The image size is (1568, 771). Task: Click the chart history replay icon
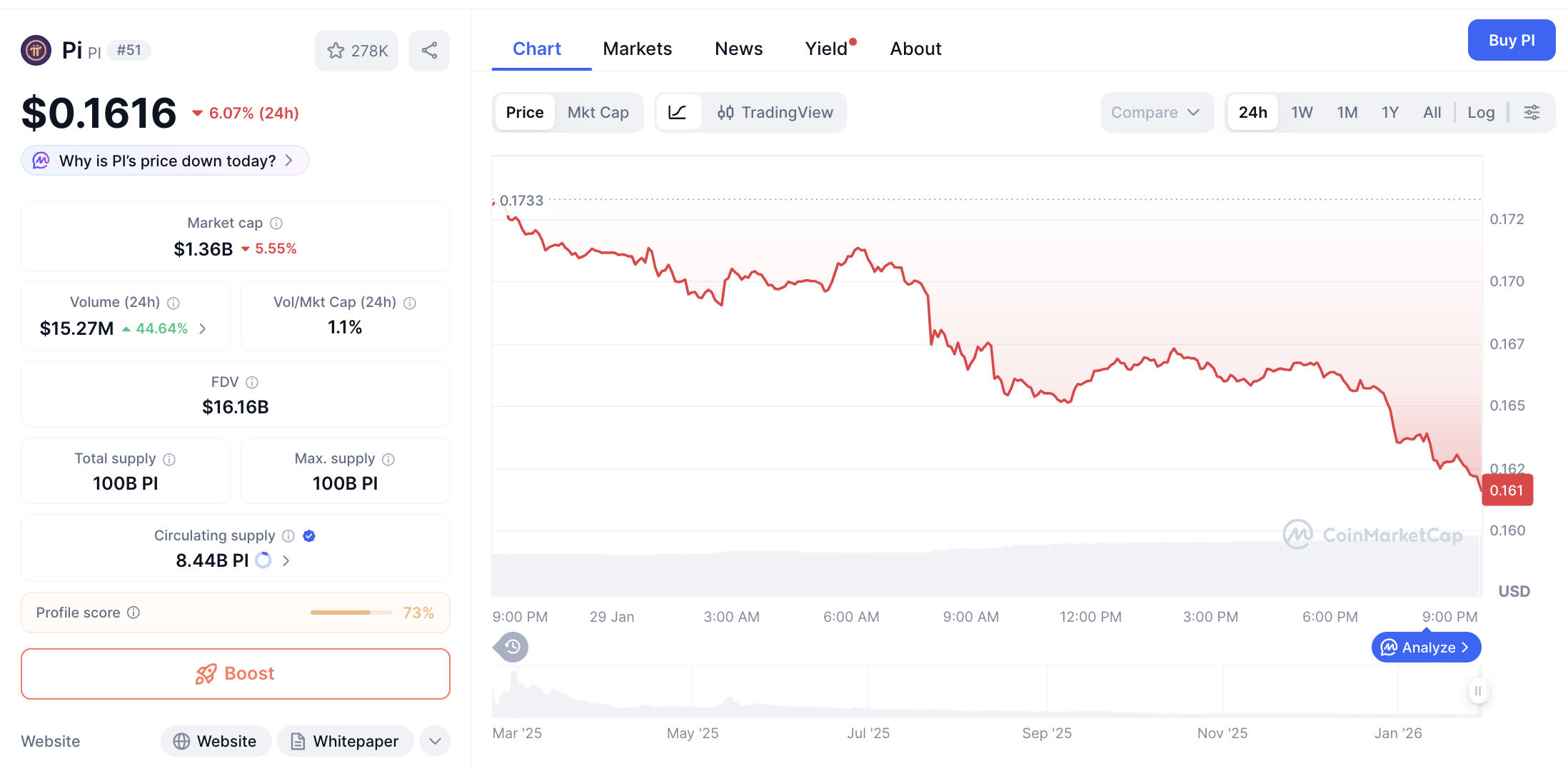point(510,647)
